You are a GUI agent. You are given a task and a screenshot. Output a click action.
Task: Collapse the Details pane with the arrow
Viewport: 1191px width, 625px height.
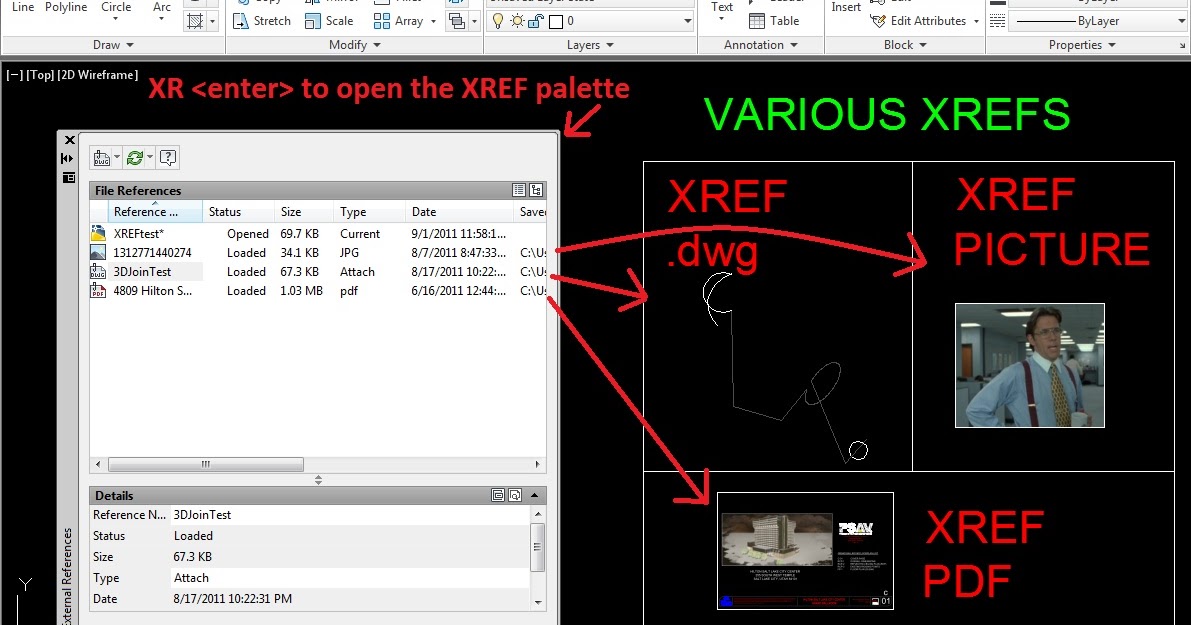pyautogui.click(x=535, y=495)
